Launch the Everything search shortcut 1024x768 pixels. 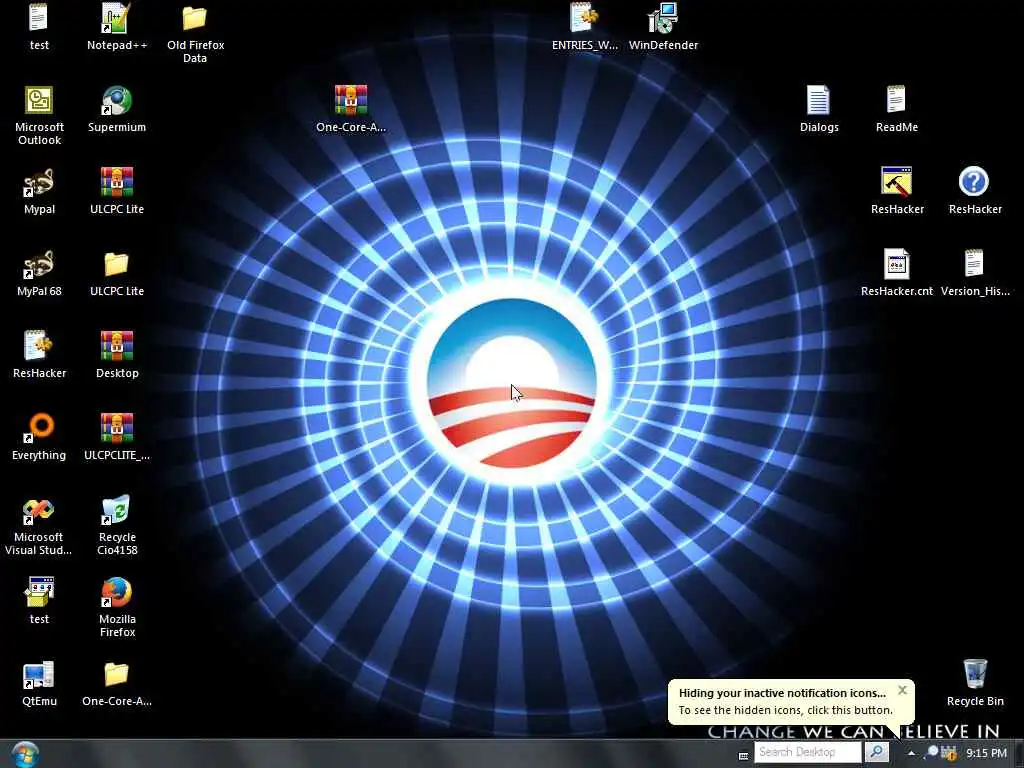[x=39, y=437]
